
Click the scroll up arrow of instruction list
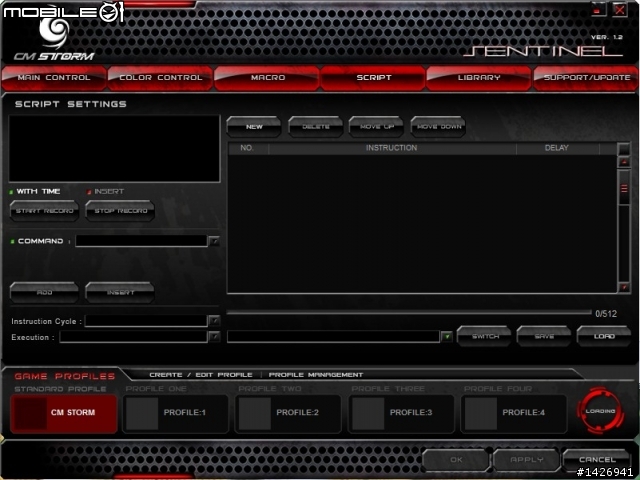tap(624, 162)
